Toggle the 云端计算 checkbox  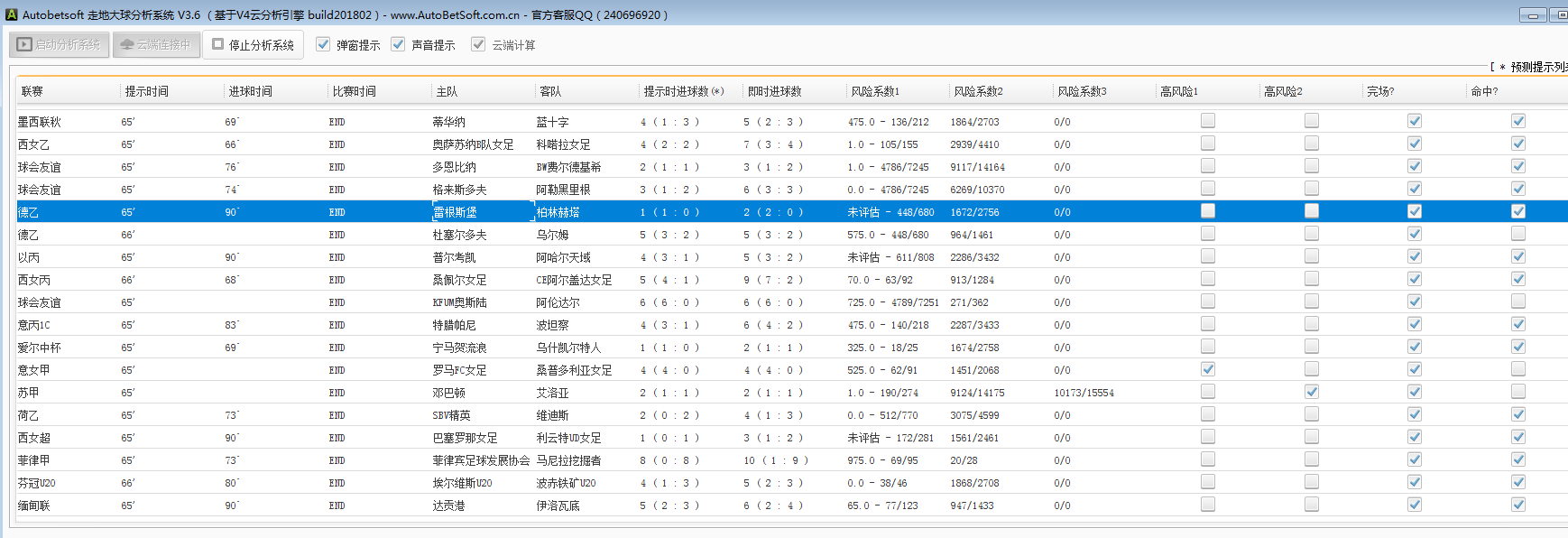[478, 44]
